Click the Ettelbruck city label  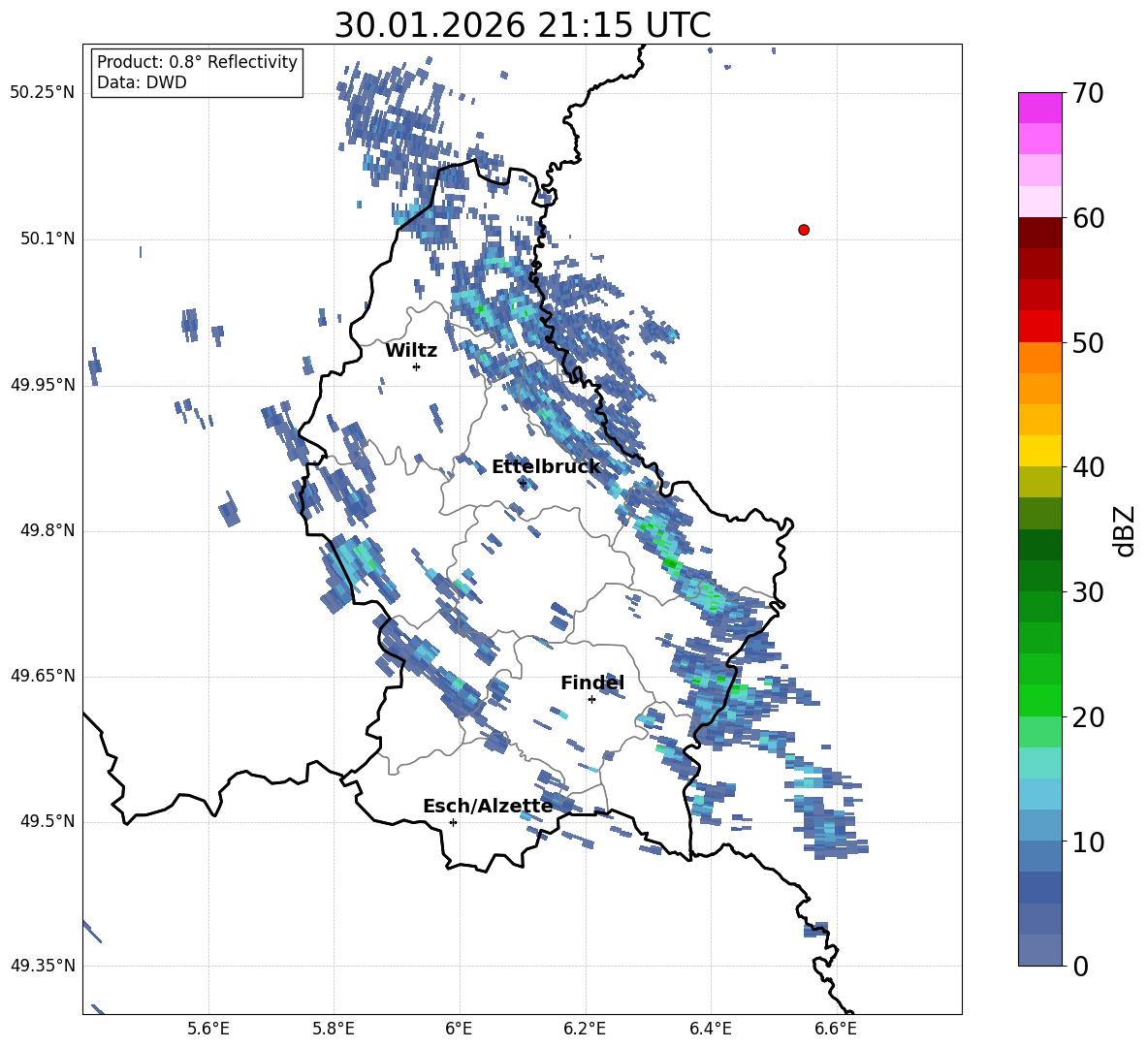pyautogui.click(x=546, y=467)
